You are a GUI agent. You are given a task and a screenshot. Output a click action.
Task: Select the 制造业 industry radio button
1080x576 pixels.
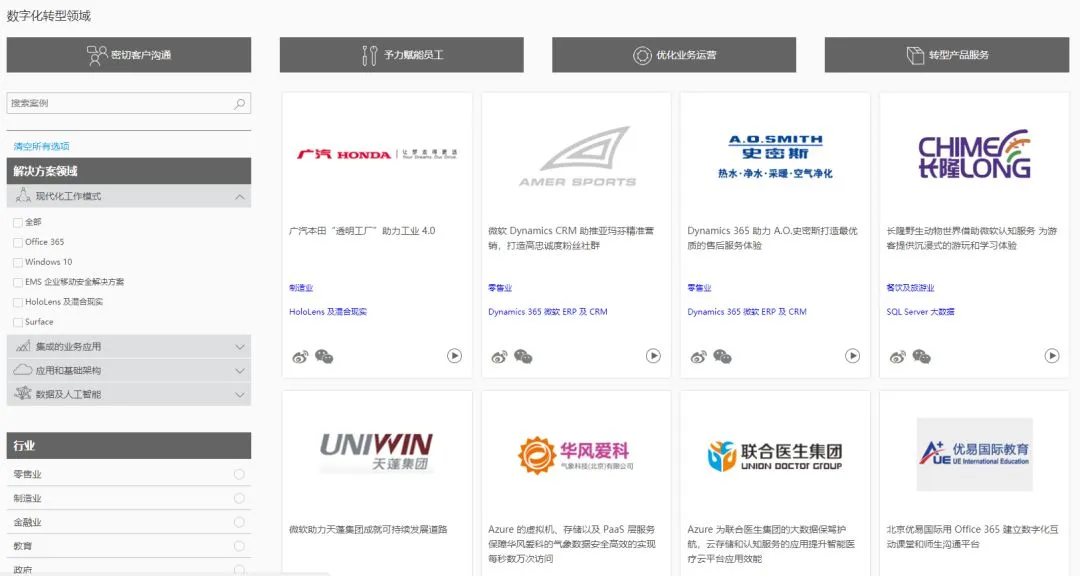(239, 498)
